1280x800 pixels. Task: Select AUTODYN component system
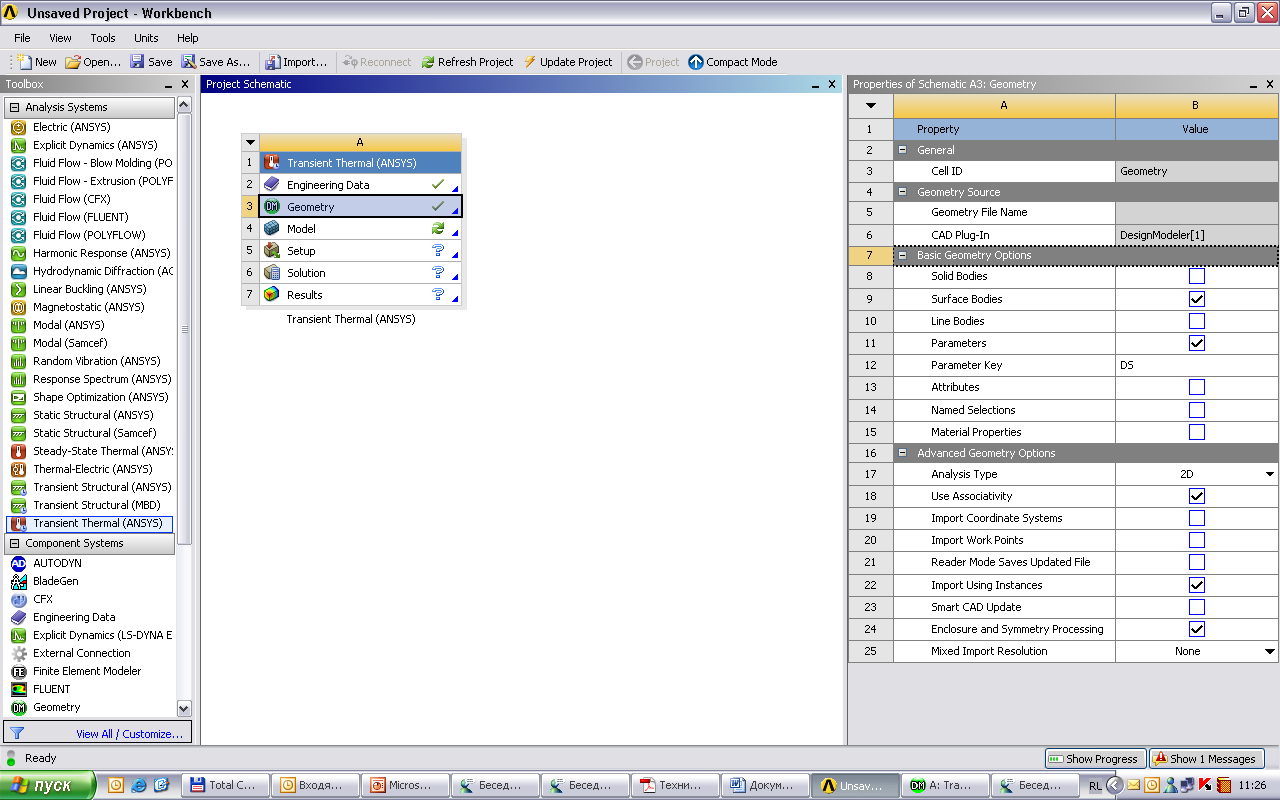coord(57,563)
